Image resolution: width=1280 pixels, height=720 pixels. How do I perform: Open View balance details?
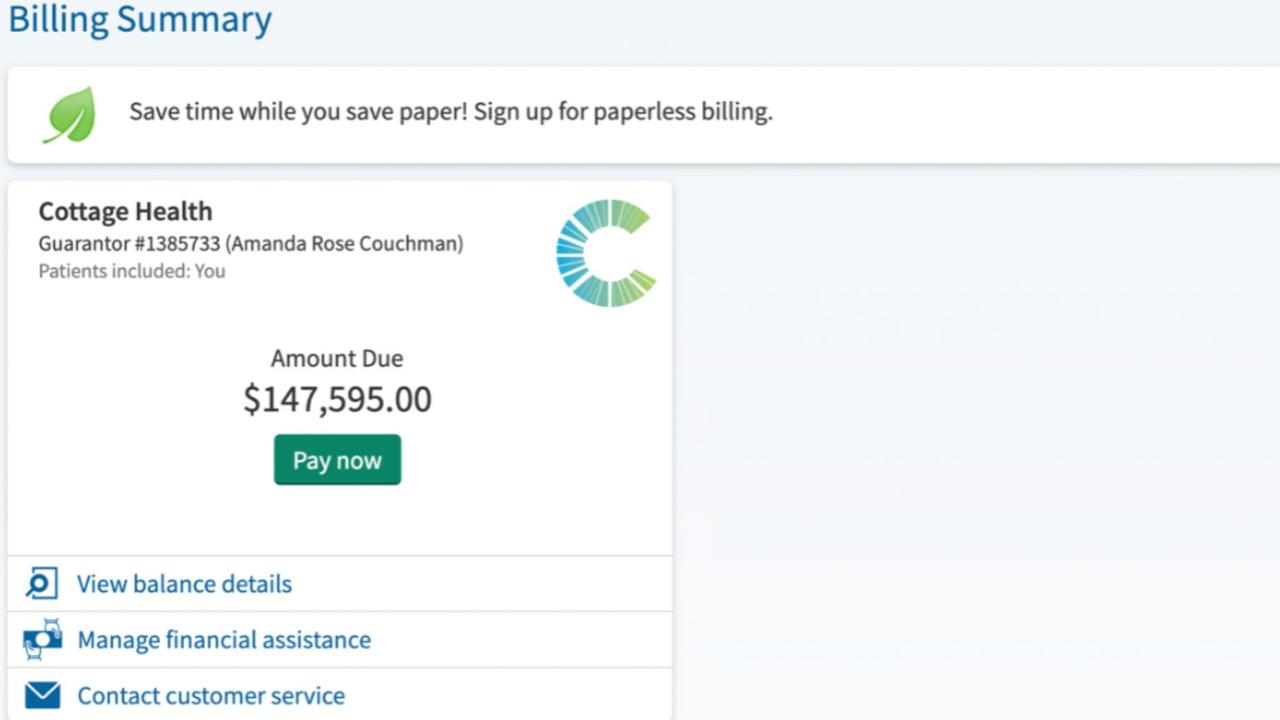[184, 584]
